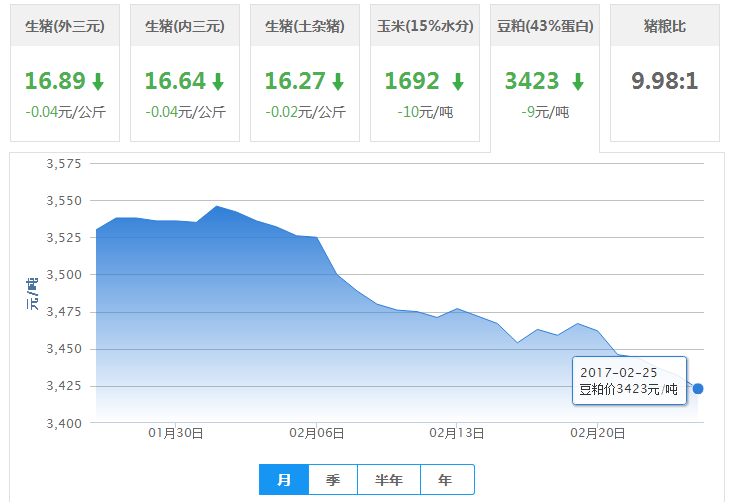The height and width of the screenshot is (502, 736).
Task: Click the 3,400 y-axis label
Action: (64, 424)
